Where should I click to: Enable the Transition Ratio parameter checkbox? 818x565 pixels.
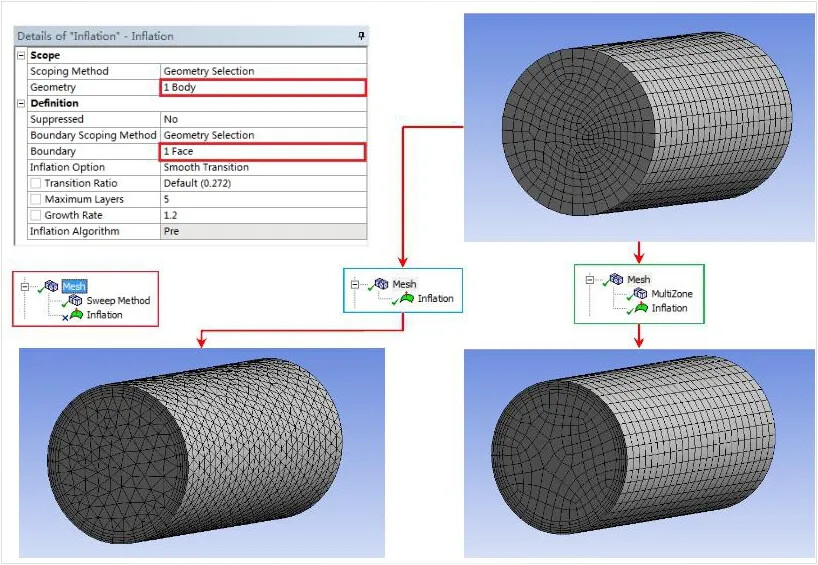click(x=36, y=184)
